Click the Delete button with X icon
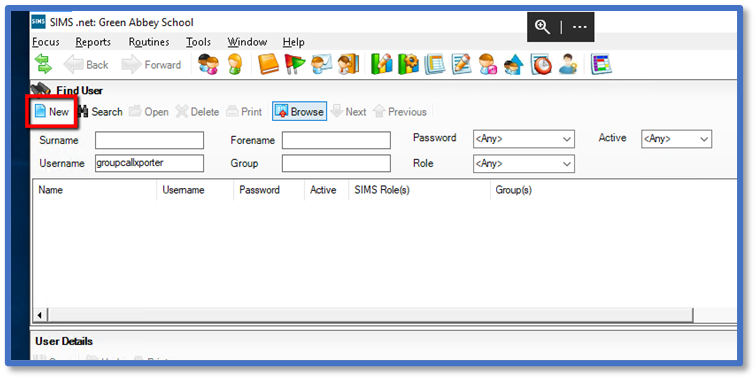Viewport: 756px width, 379px height. tap(197, 111)
